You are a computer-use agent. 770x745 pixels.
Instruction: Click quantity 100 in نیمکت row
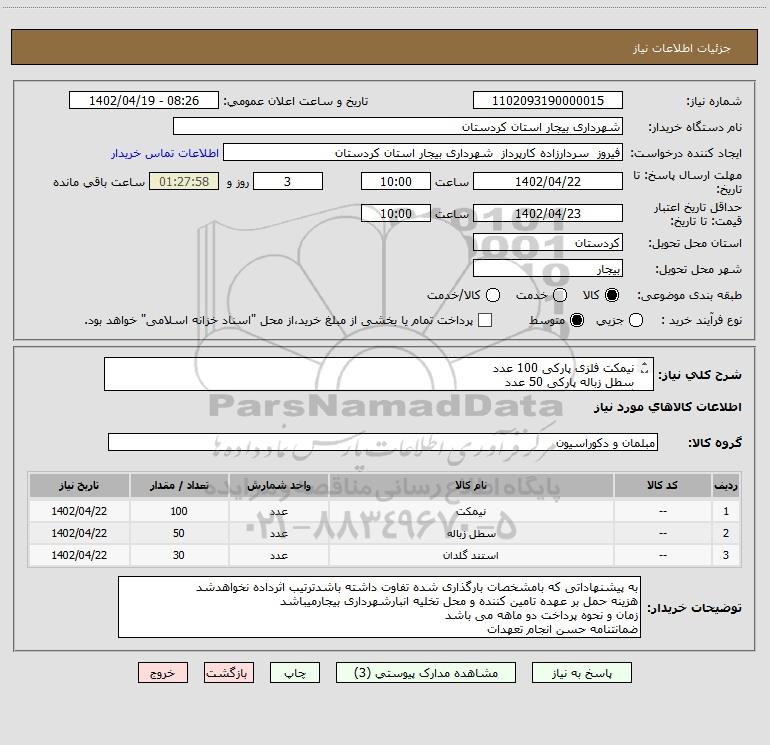179,511
